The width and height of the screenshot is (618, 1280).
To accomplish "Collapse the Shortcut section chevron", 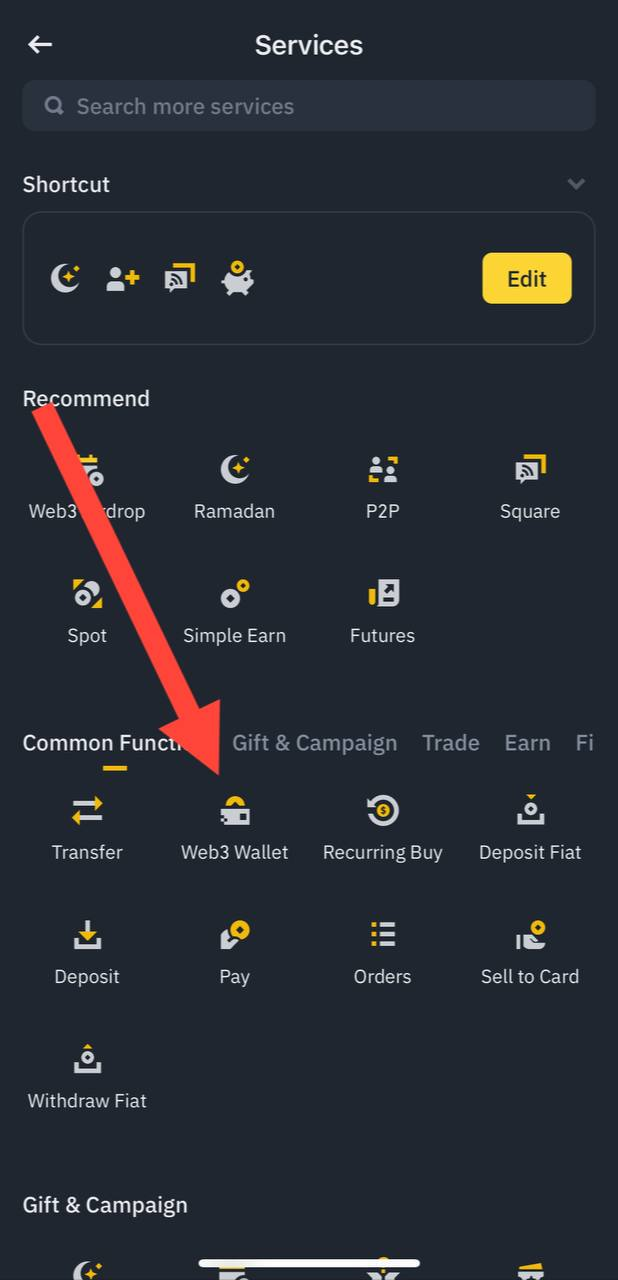I will [x=576, y=184].
